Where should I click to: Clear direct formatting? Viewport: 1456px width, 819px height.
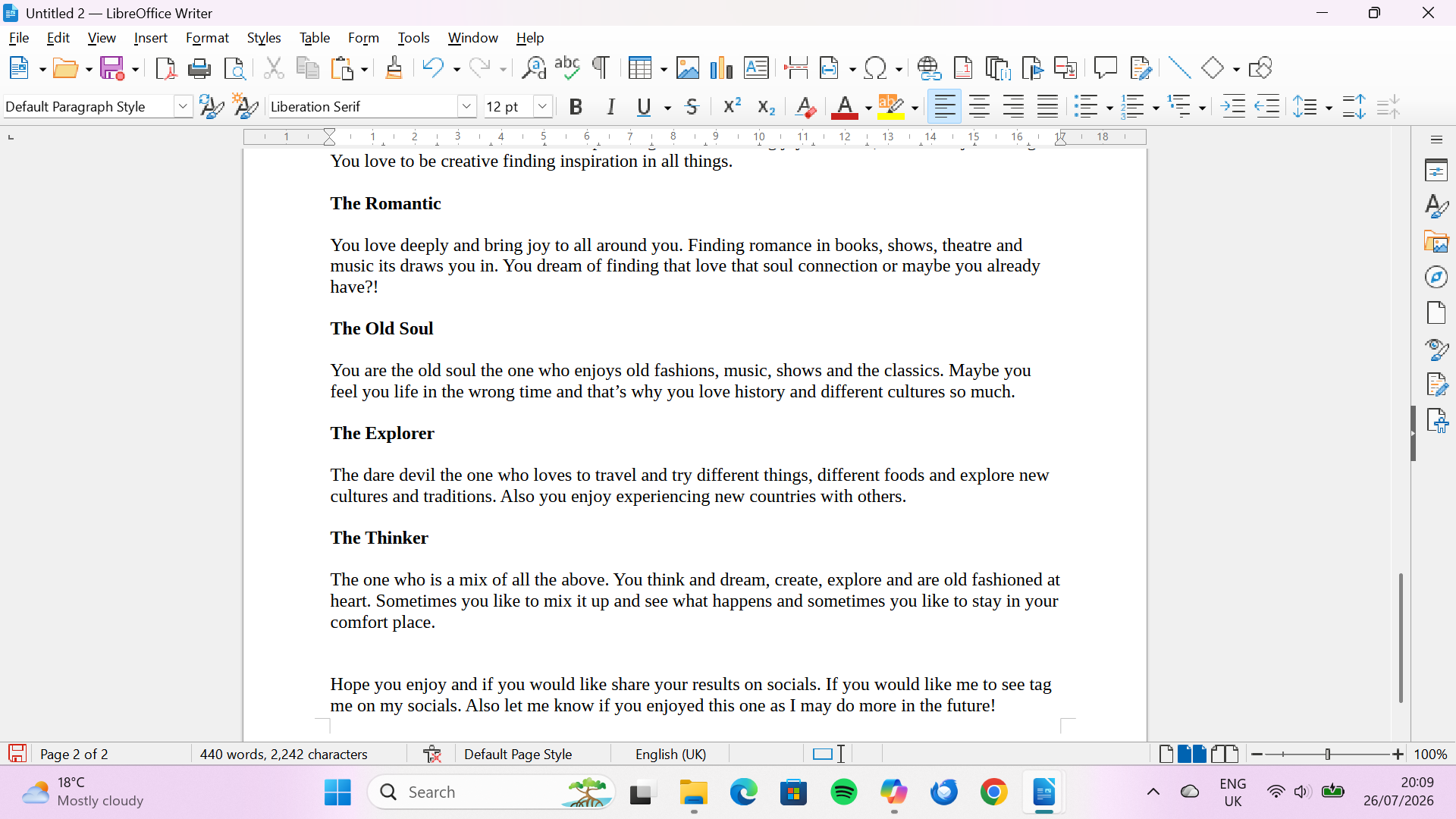click(805, 107)
